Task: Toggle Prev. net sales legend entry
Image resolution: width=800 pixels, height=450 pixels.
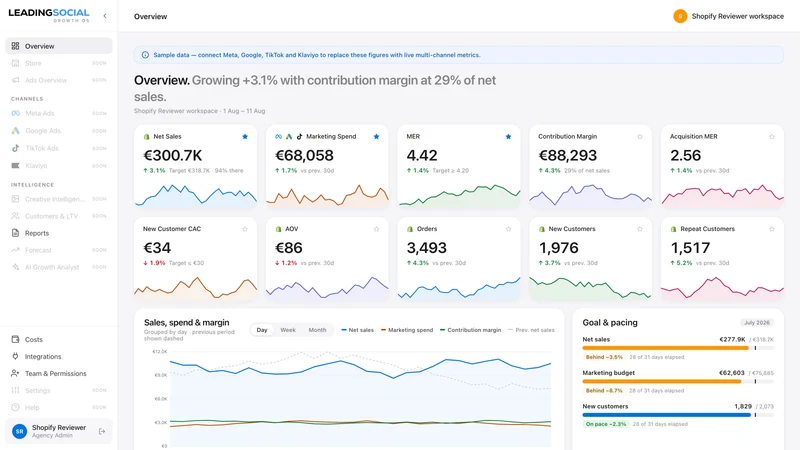Action: tap(531, 330)
